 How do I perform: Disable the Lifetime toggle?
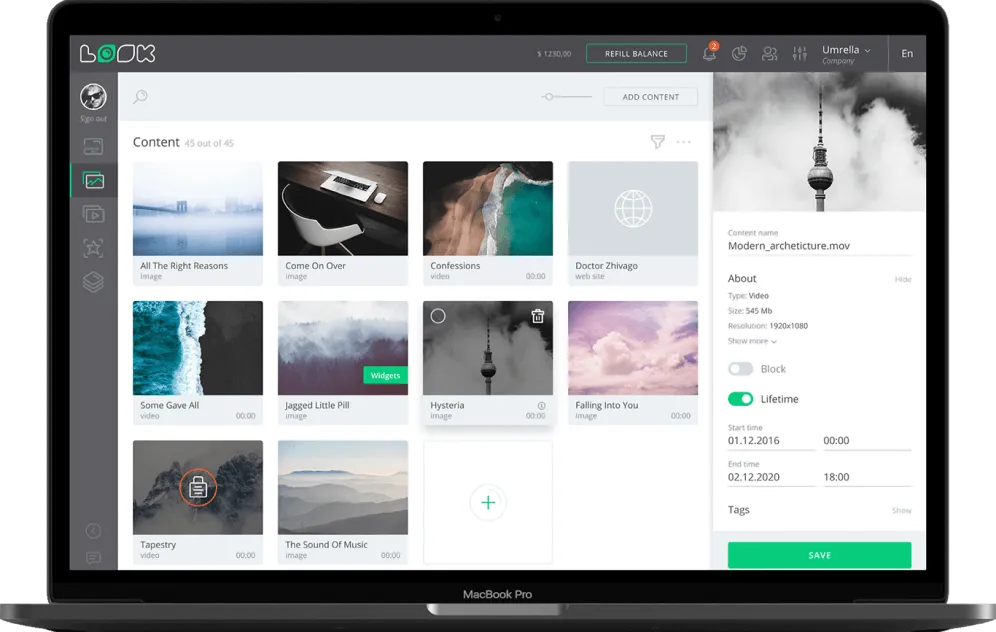[x=740, y=399]
